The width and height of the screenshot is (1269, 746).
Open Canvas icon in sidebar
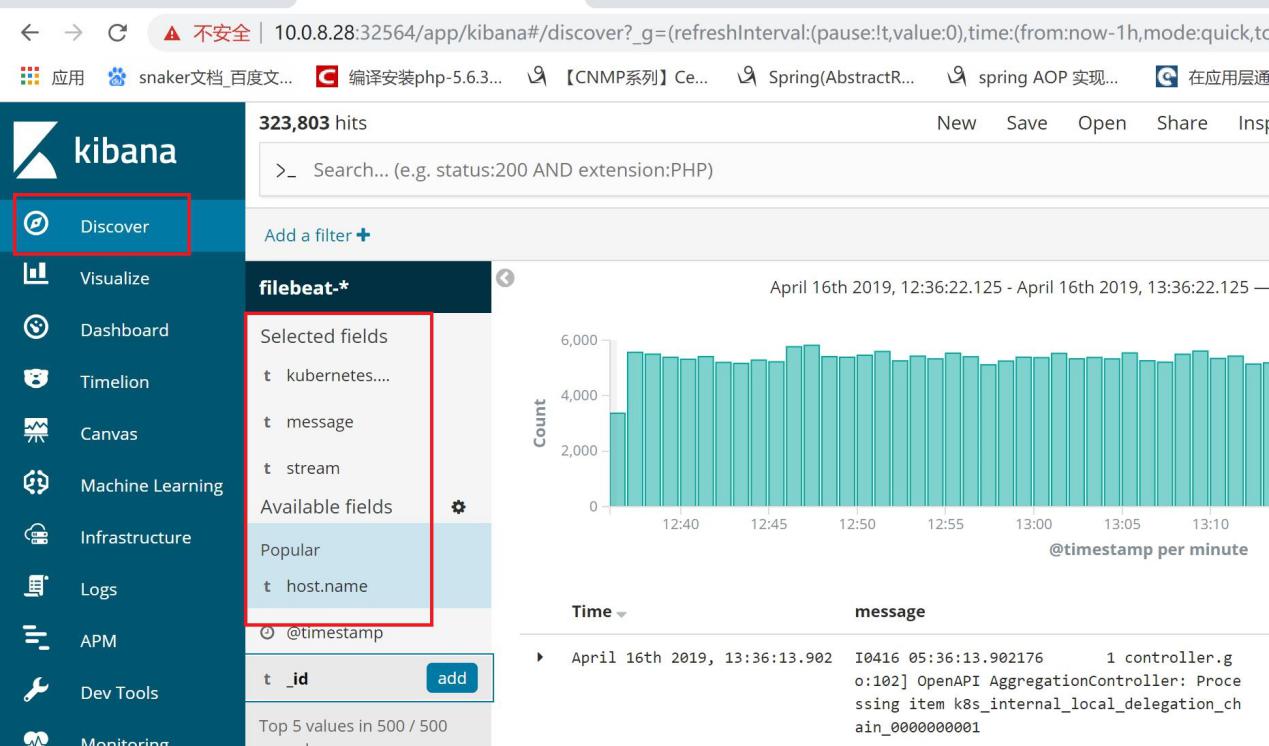37,433
